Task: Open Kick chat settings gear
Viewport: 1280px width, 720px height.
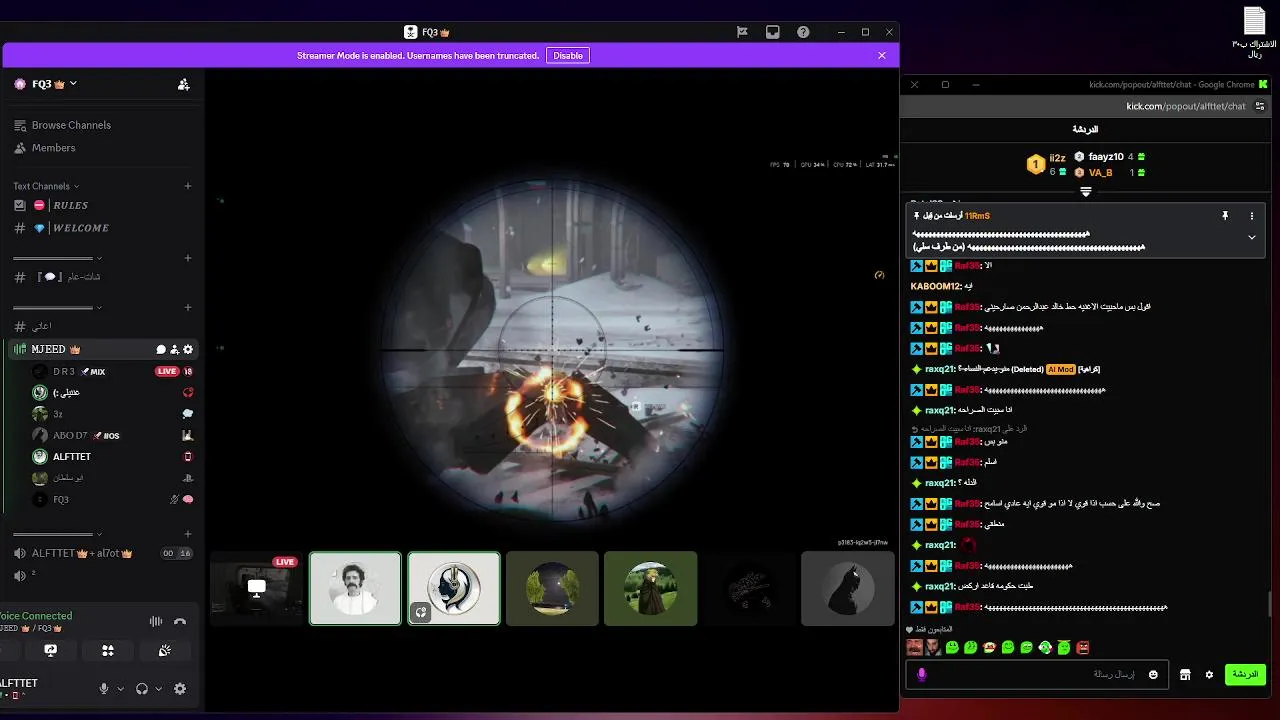Action: pyautogui.click(x=1209, y=675)
